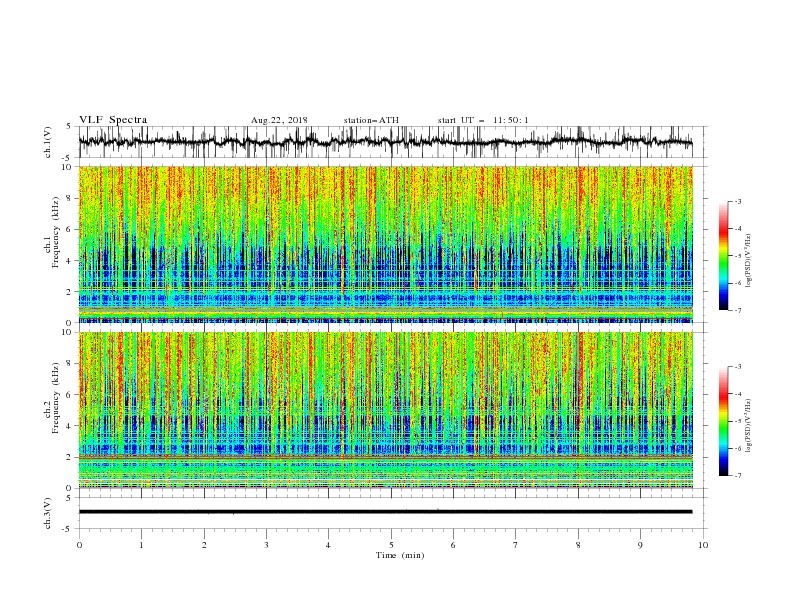792x612 pixels.
Task: Click the "ch.1(V)" vertical axis label
Action: click(x=48, y=142)
